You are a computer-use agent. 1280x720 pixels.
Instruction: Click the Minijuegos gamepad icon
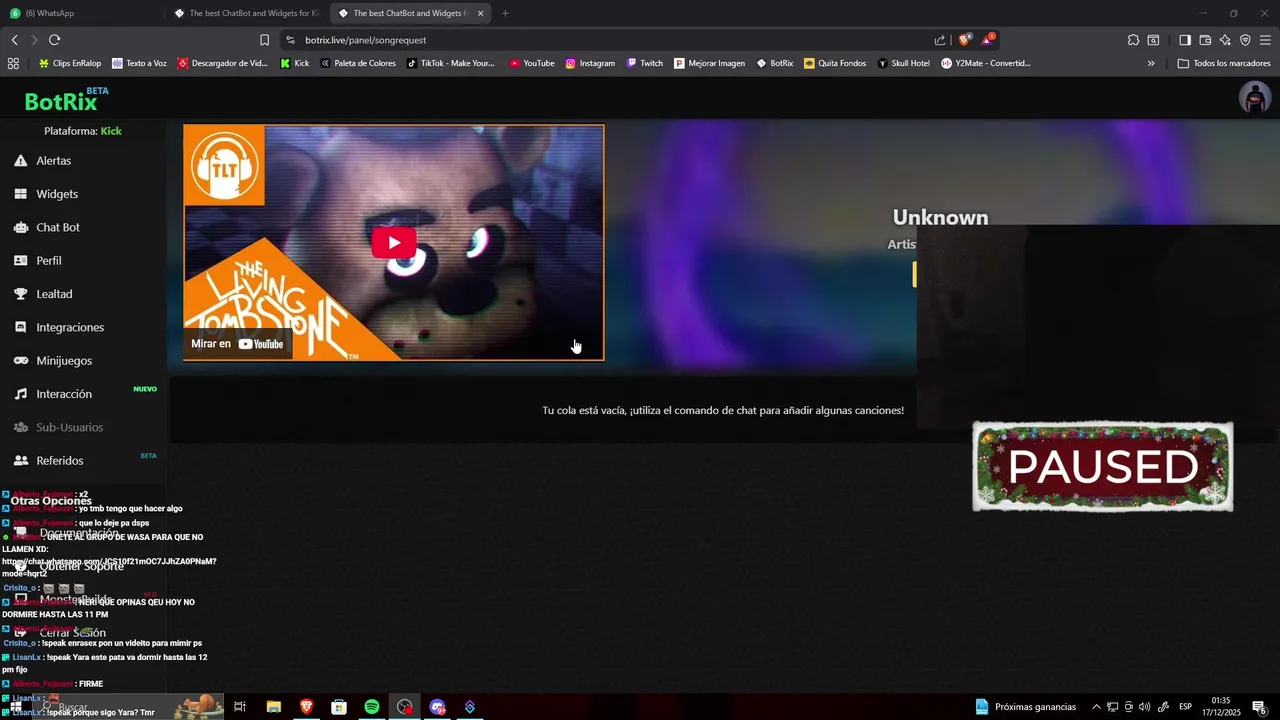pyautogui.click(x=20, y=361)
